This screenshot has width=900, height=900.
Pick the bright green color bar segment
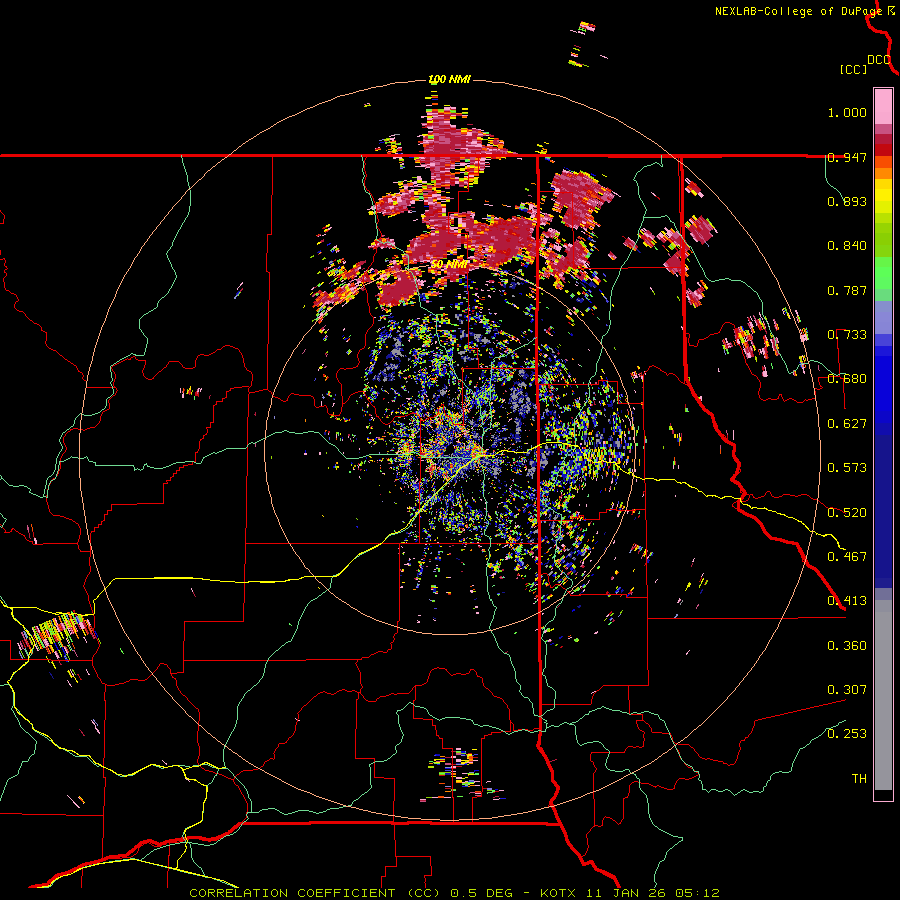(x=883, y=273)
